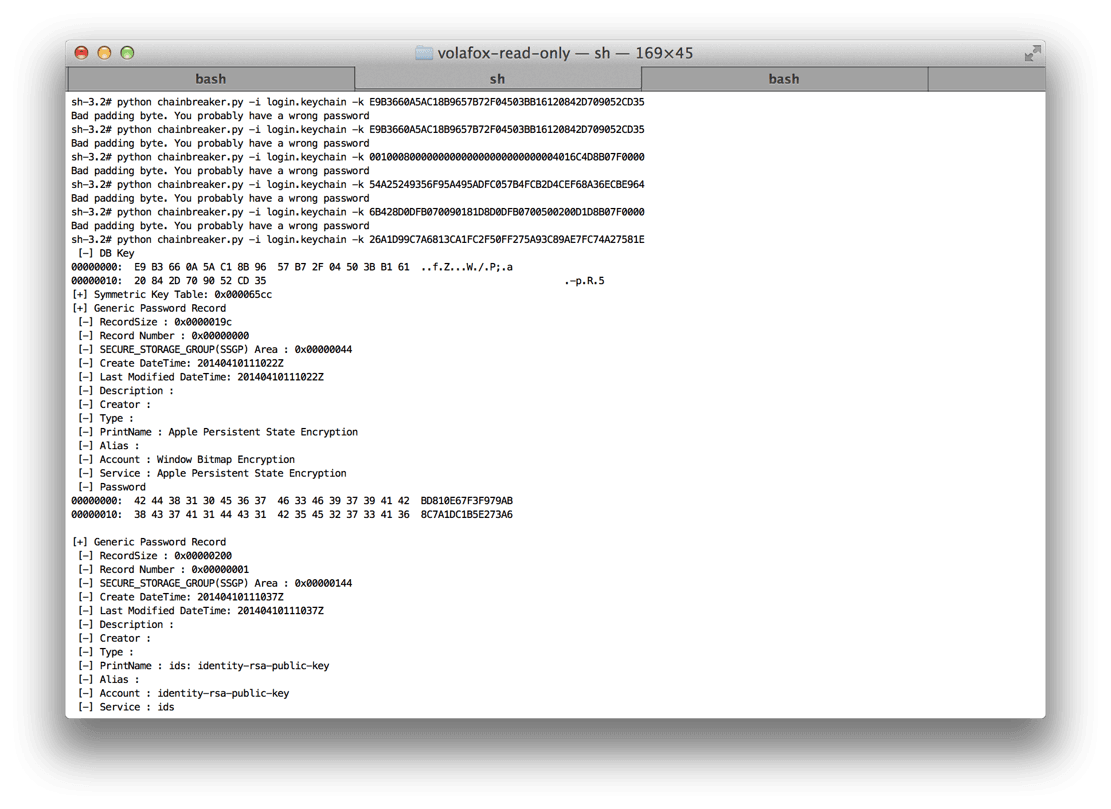The image size is (1111, 809).
Task: Minimize the window with the yellow button
Action: click(104, 53)
